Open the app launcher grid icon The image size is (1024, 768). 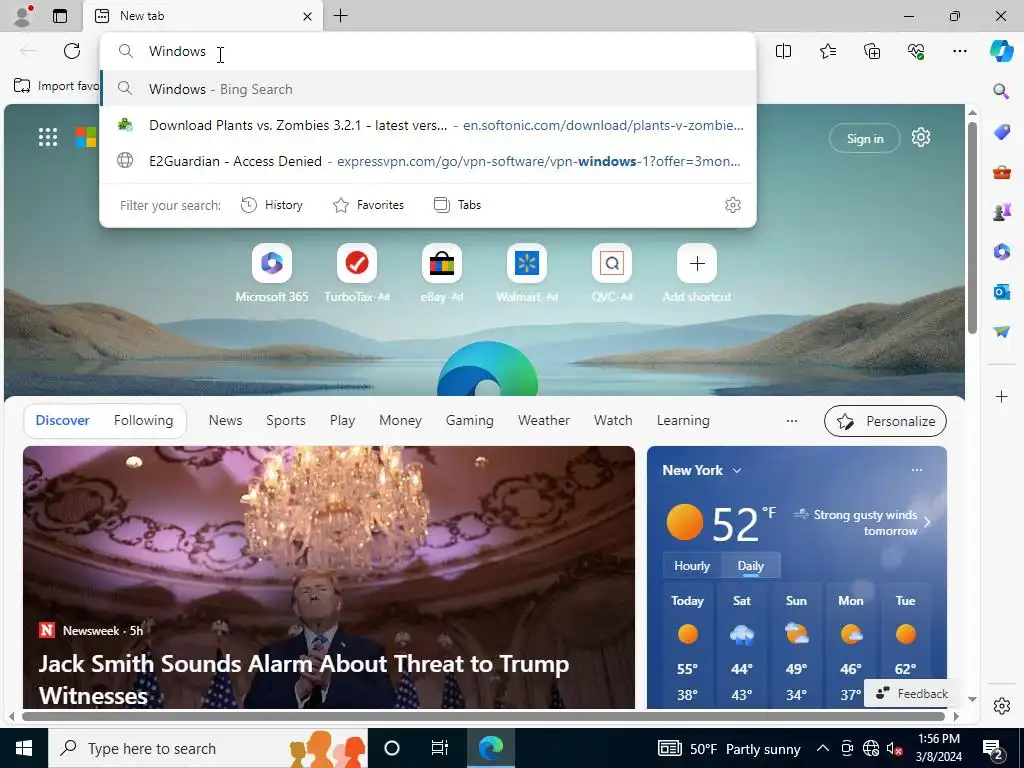coord(48,137)
